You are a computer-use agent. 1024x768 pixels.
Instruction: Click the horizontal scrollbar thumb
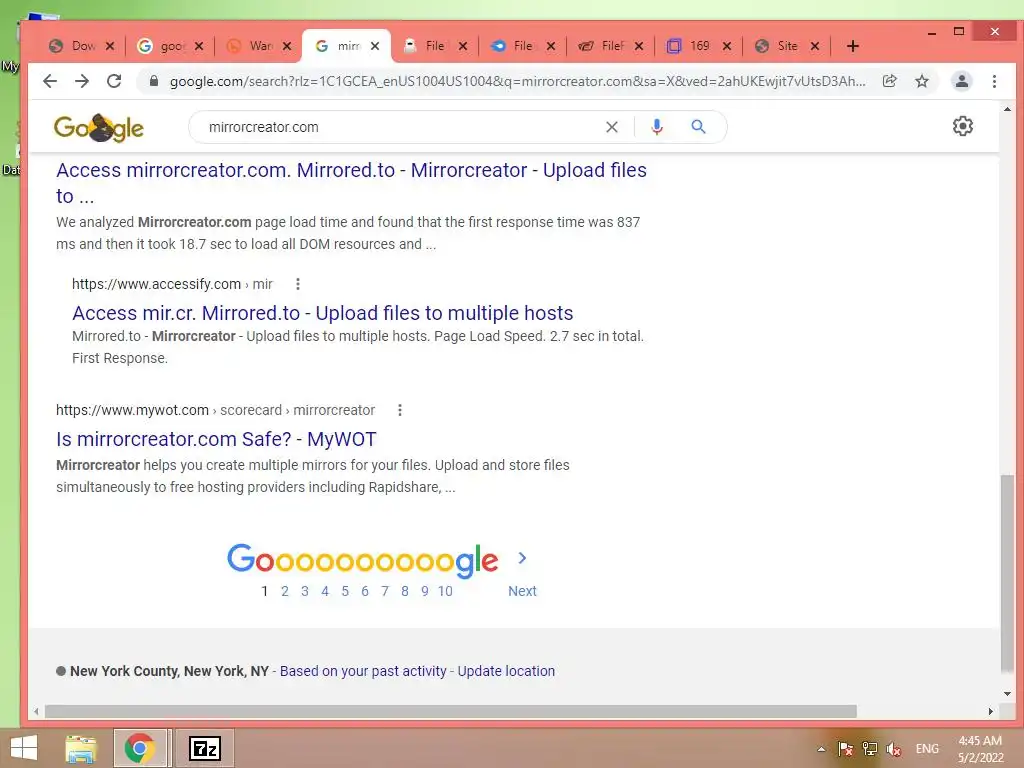(x=451, y=711)
